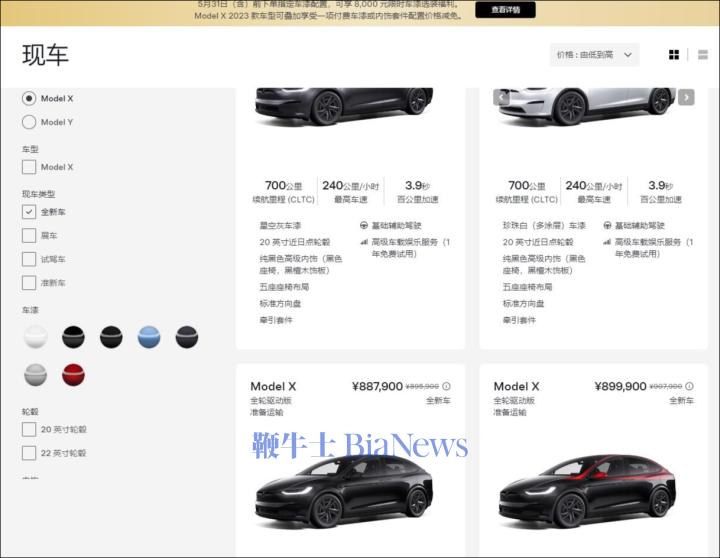Open the black-red Model X thumbnail at ¥899,900

point(587,490)
